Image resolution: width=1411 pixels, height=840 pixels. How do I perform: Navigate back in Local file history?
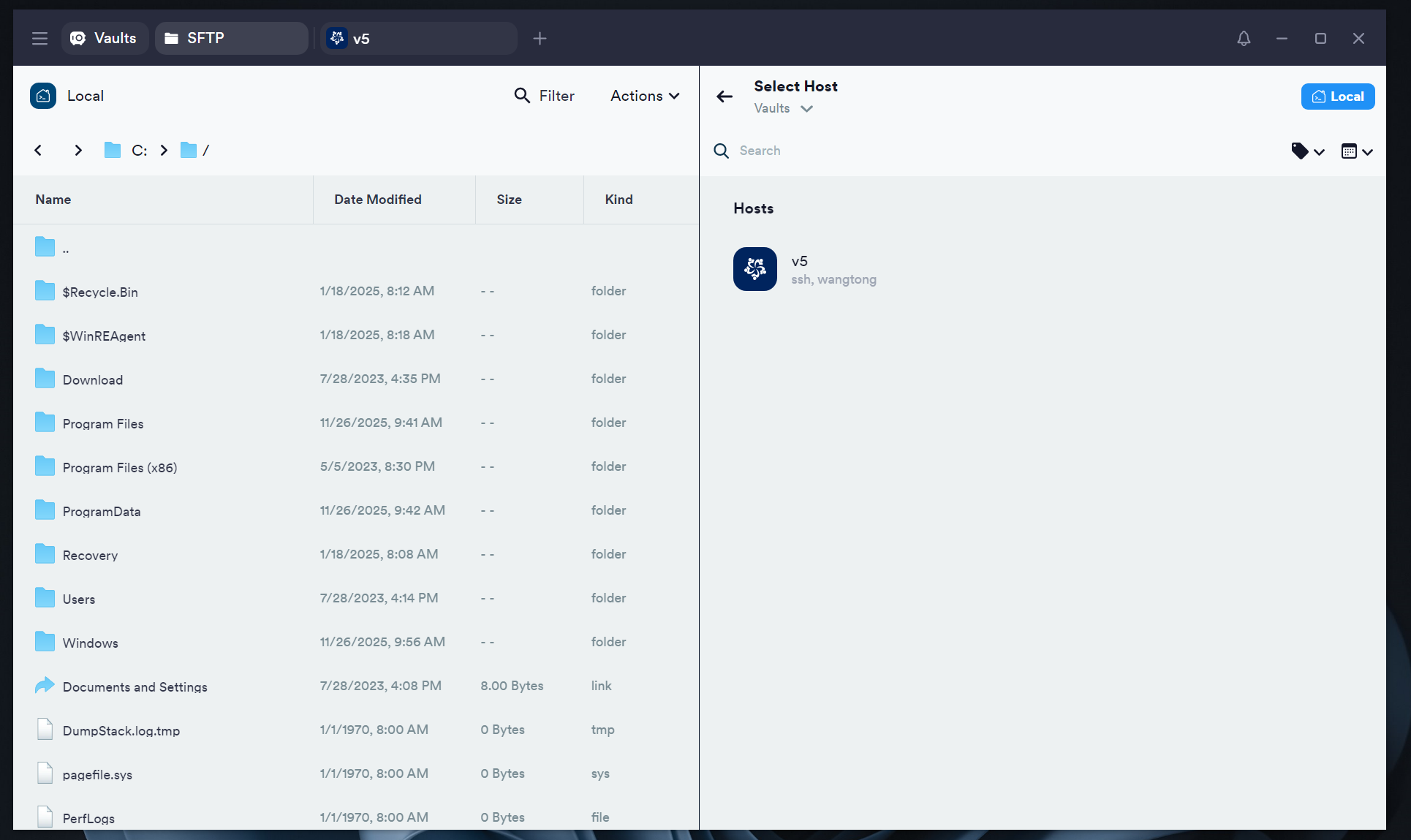tap(38, 150)
